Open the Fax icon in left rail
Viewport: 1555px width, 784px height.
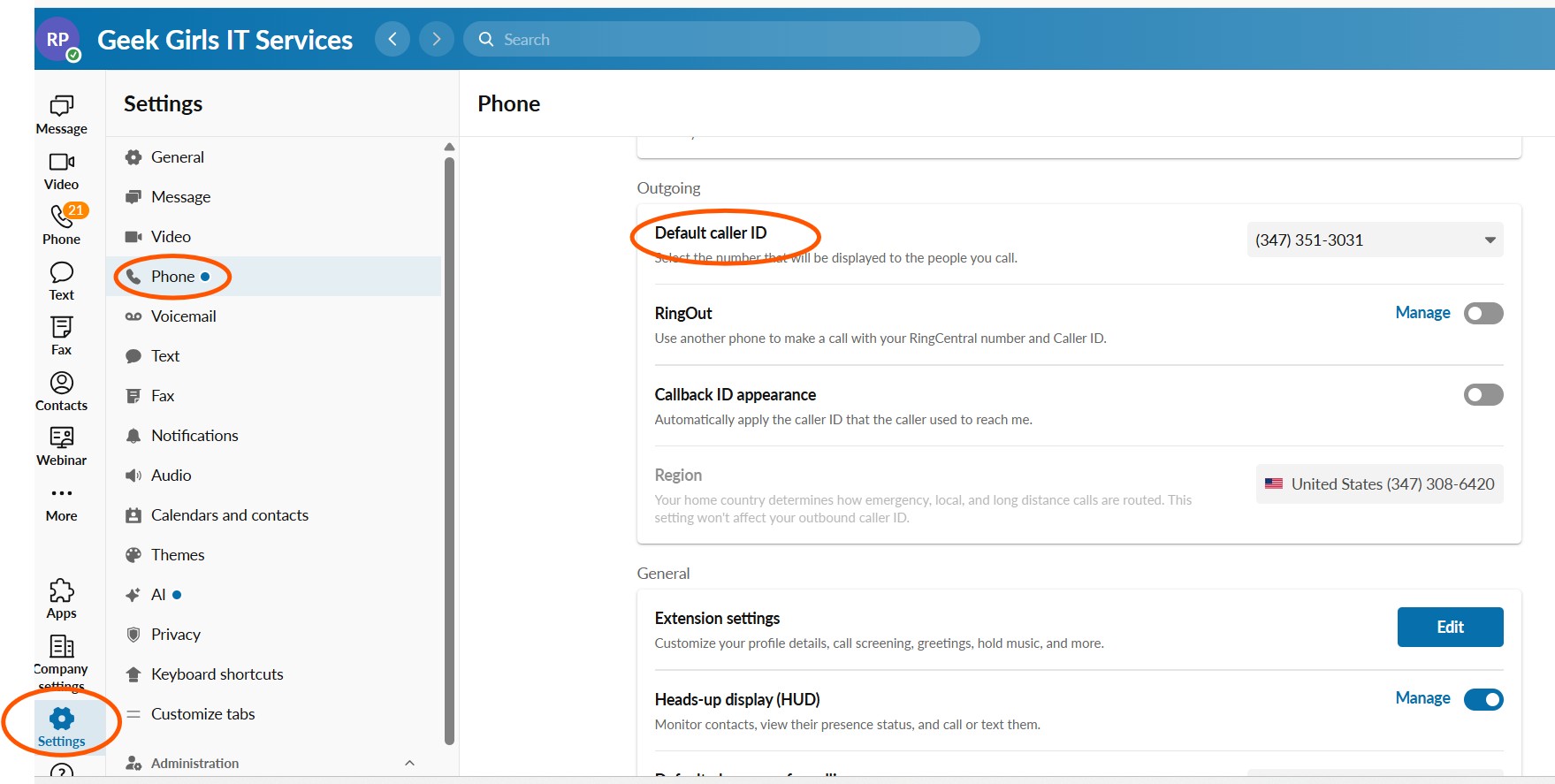point(61,328)
